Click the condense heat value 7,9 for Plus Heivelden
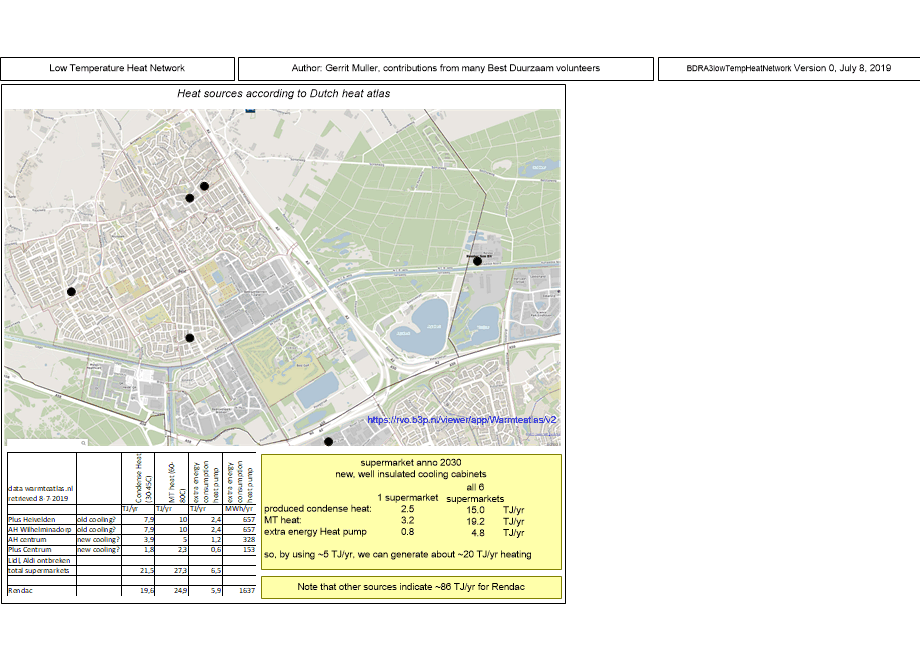The image size is (920, 660). pos(149,520)
